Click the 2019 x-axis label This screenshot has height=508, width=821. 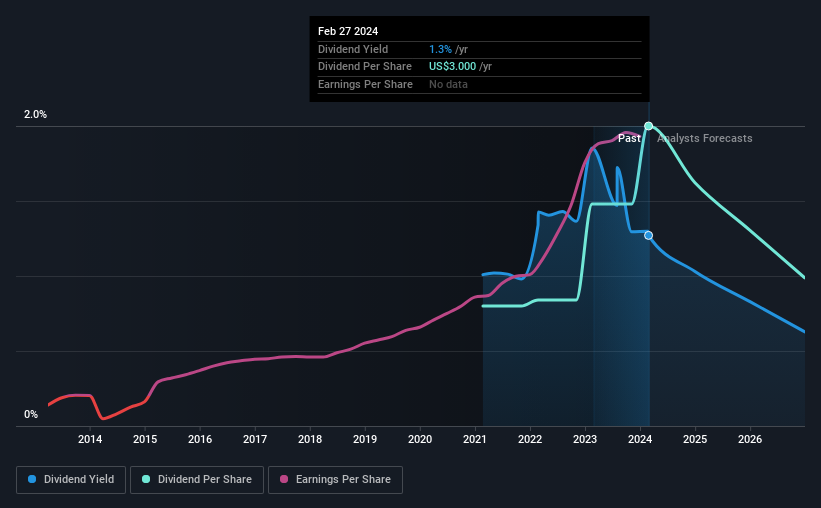point(365,439)
